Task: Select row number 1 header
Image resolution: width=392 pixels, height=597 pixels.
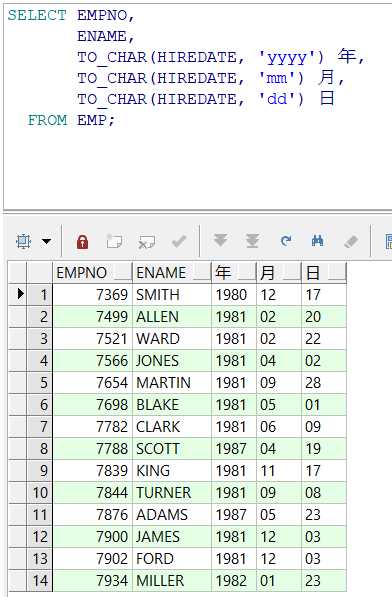Action: point(40,295)
